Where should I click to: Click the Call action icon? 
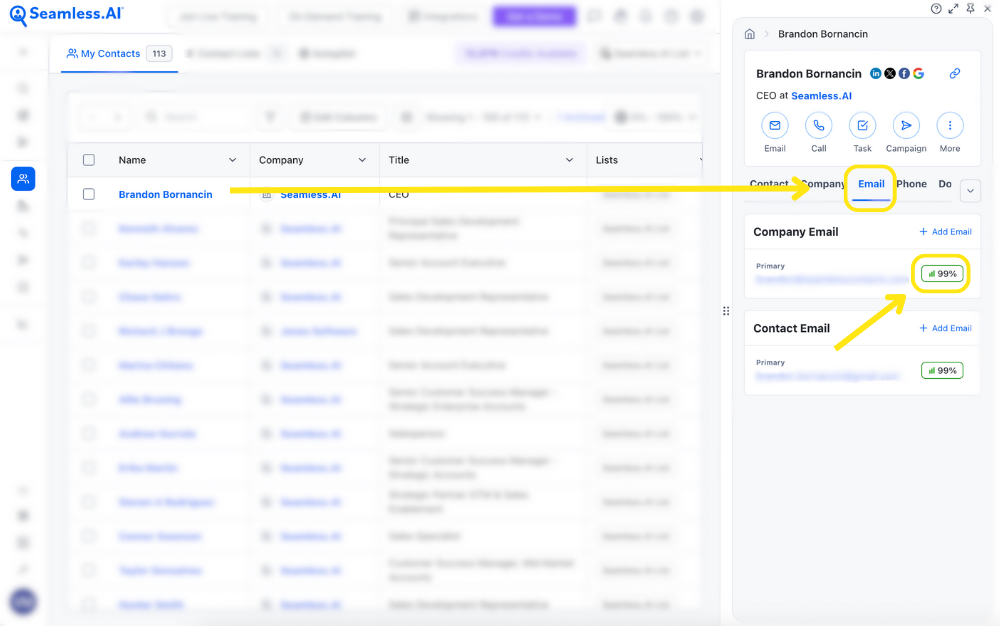[819, 126]
